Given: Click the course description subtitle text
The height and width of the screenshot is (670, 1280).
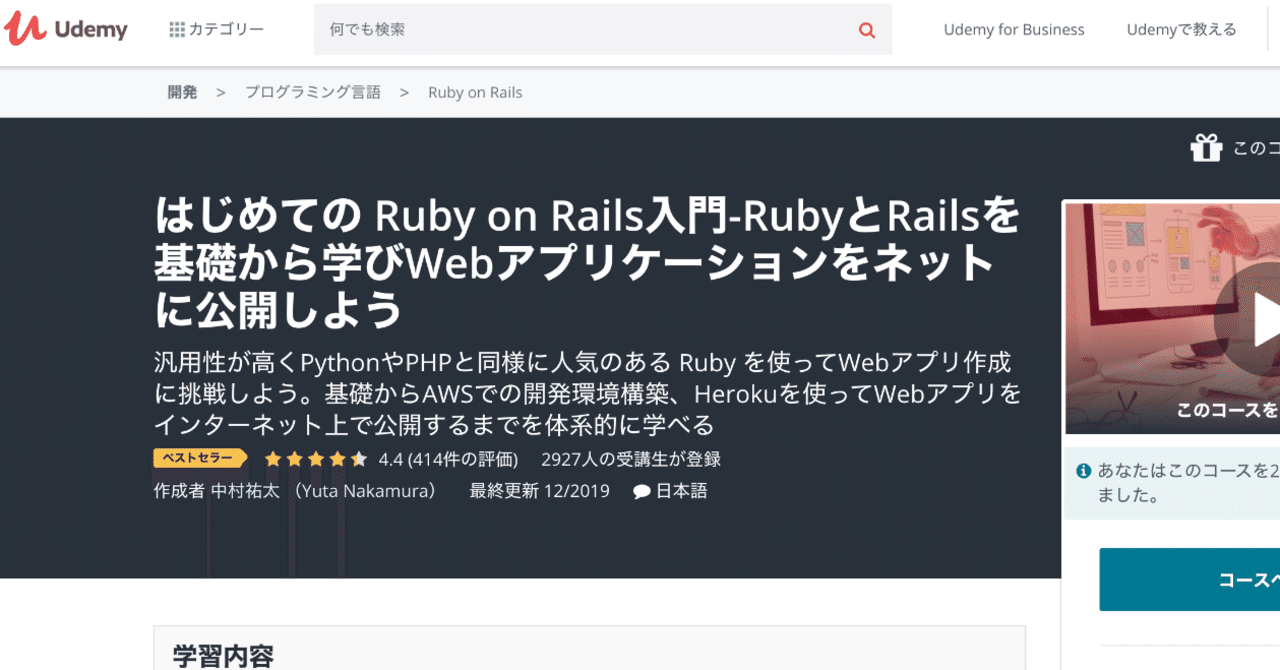Looking at the screenshot, I should (x=588, y=393).
